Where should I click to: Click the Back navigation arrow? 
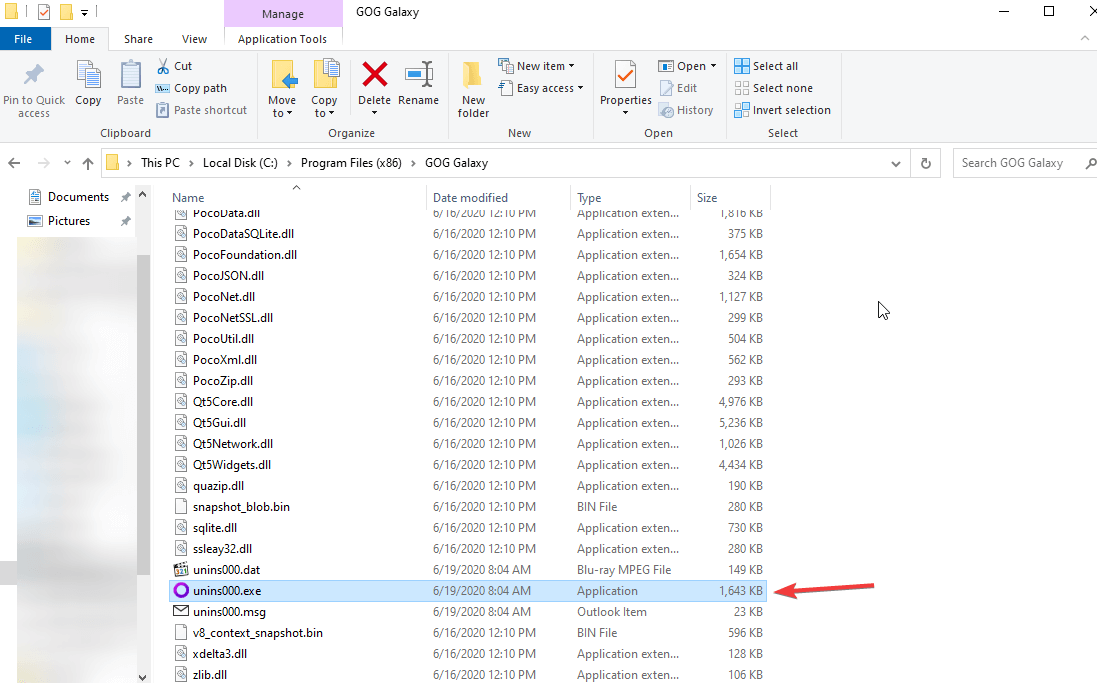tap(14, 163)
